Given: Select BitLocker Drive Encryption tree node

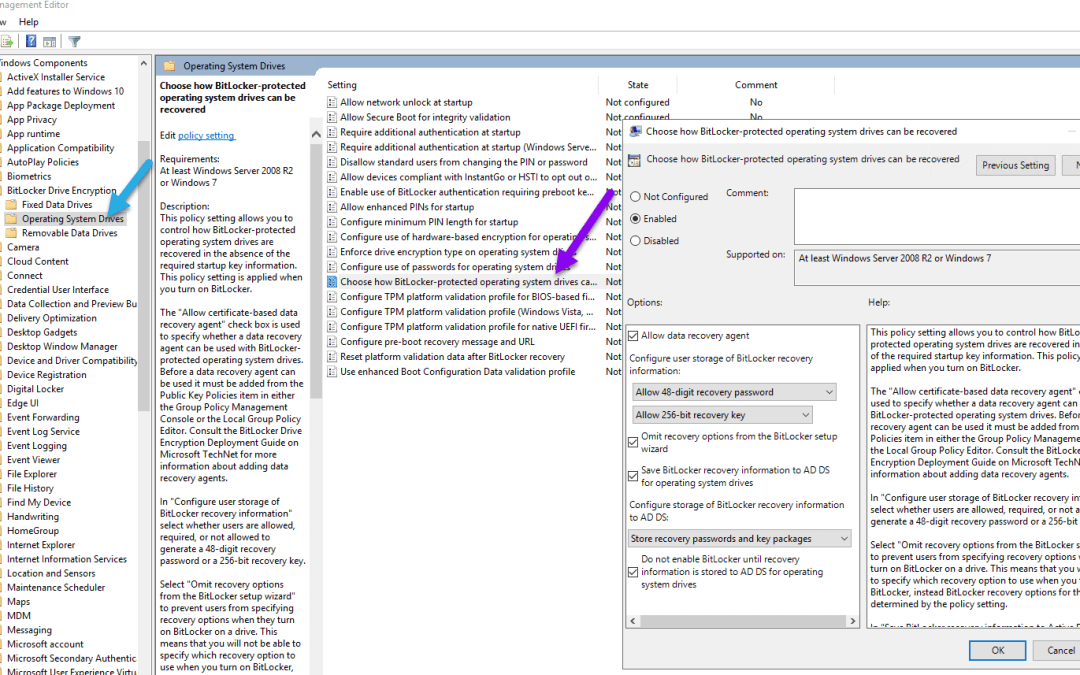Looking at the screenshot, I should point(61,191).
